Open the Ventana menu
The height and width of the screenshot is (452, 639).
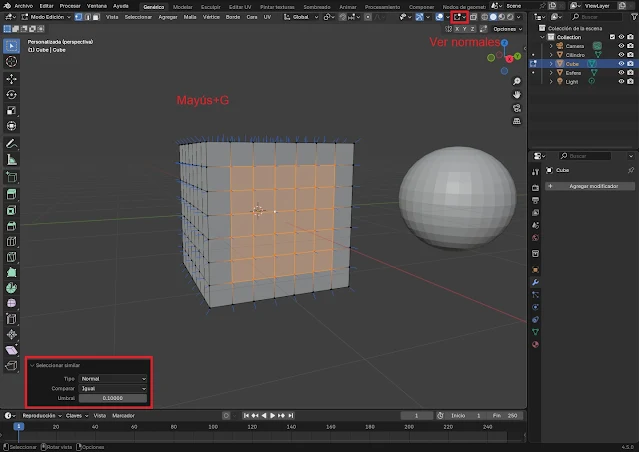tap(97, 6)
